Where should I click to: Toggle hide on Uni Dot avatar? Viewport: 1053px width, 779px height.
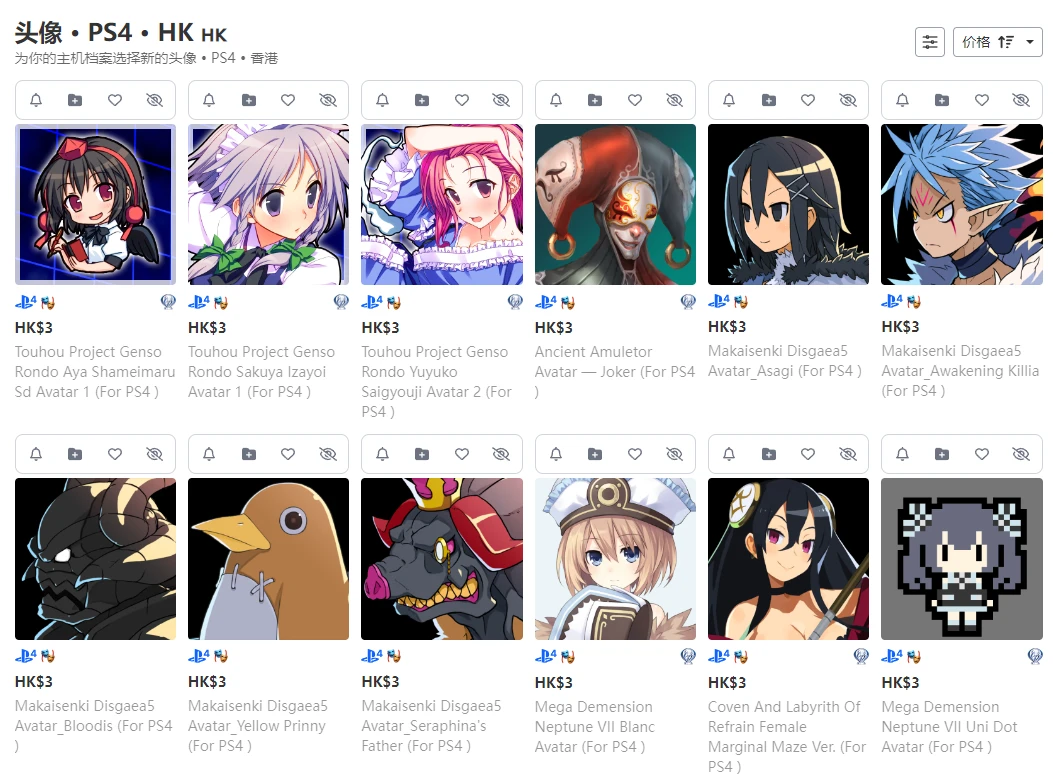coord(1021,455)
